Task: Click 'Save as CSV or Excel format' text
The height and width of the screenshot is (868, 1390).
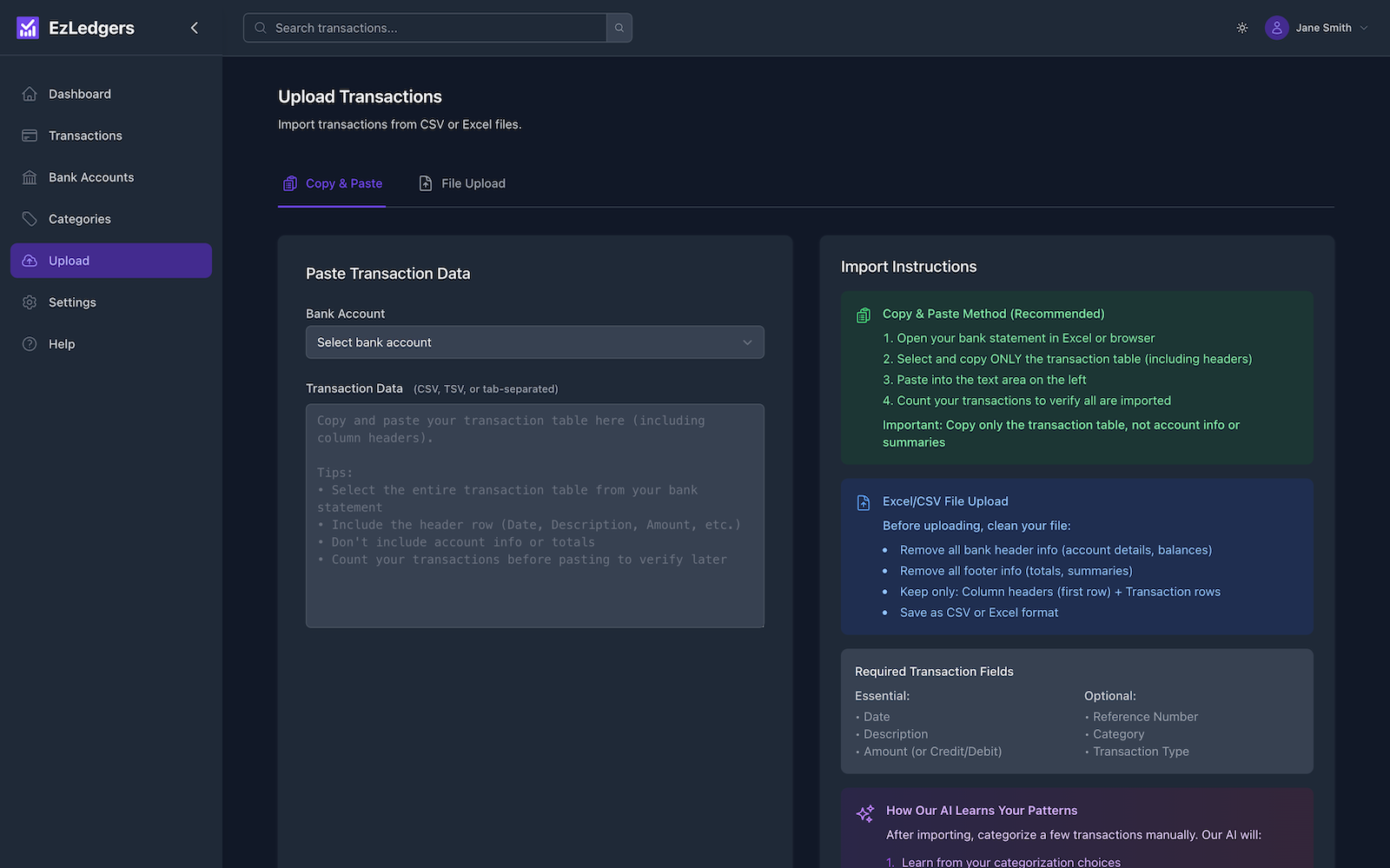Action: coord(979,613)
